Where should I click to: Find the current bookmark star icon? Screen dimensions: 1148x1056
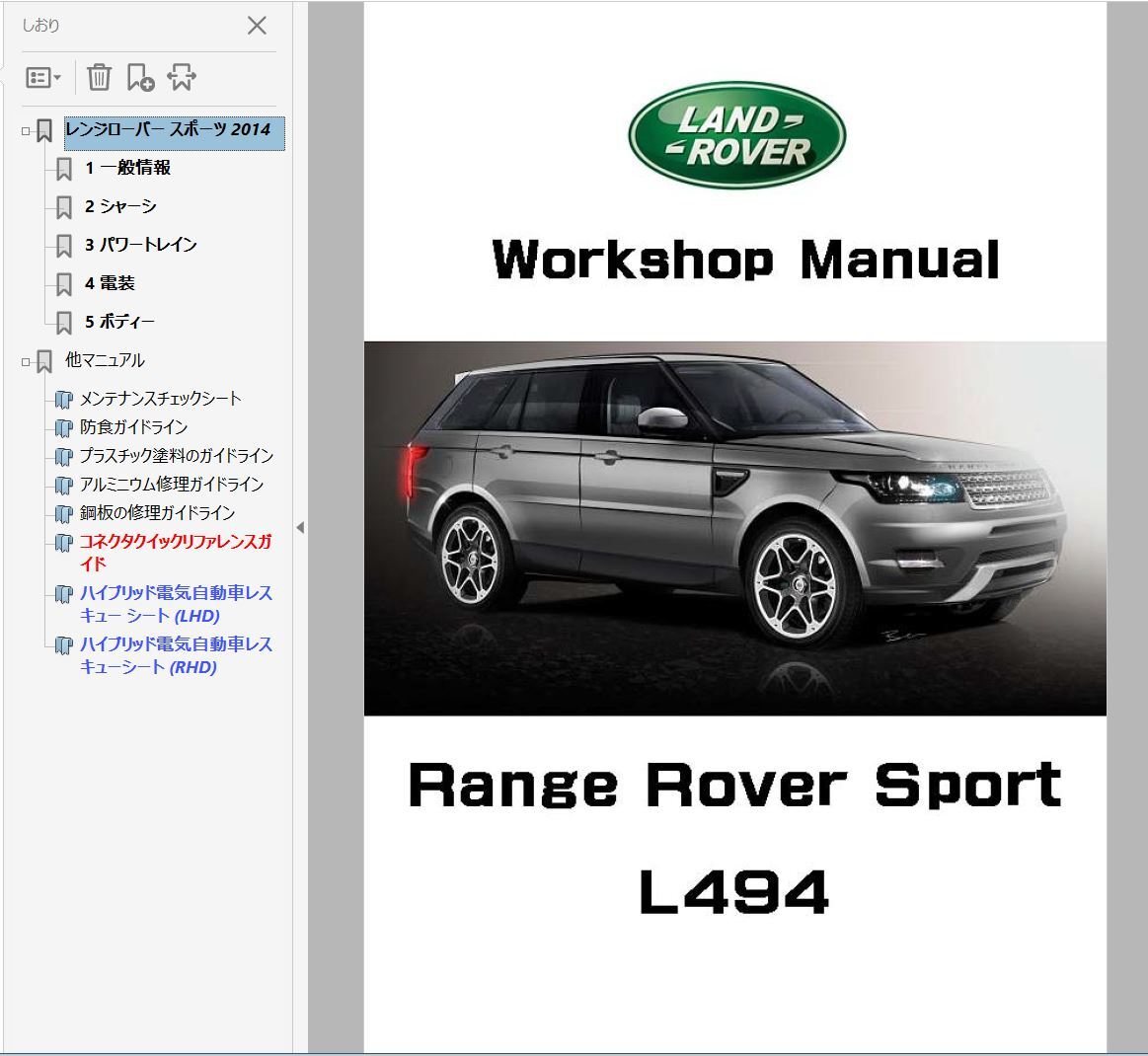[182, 77]
